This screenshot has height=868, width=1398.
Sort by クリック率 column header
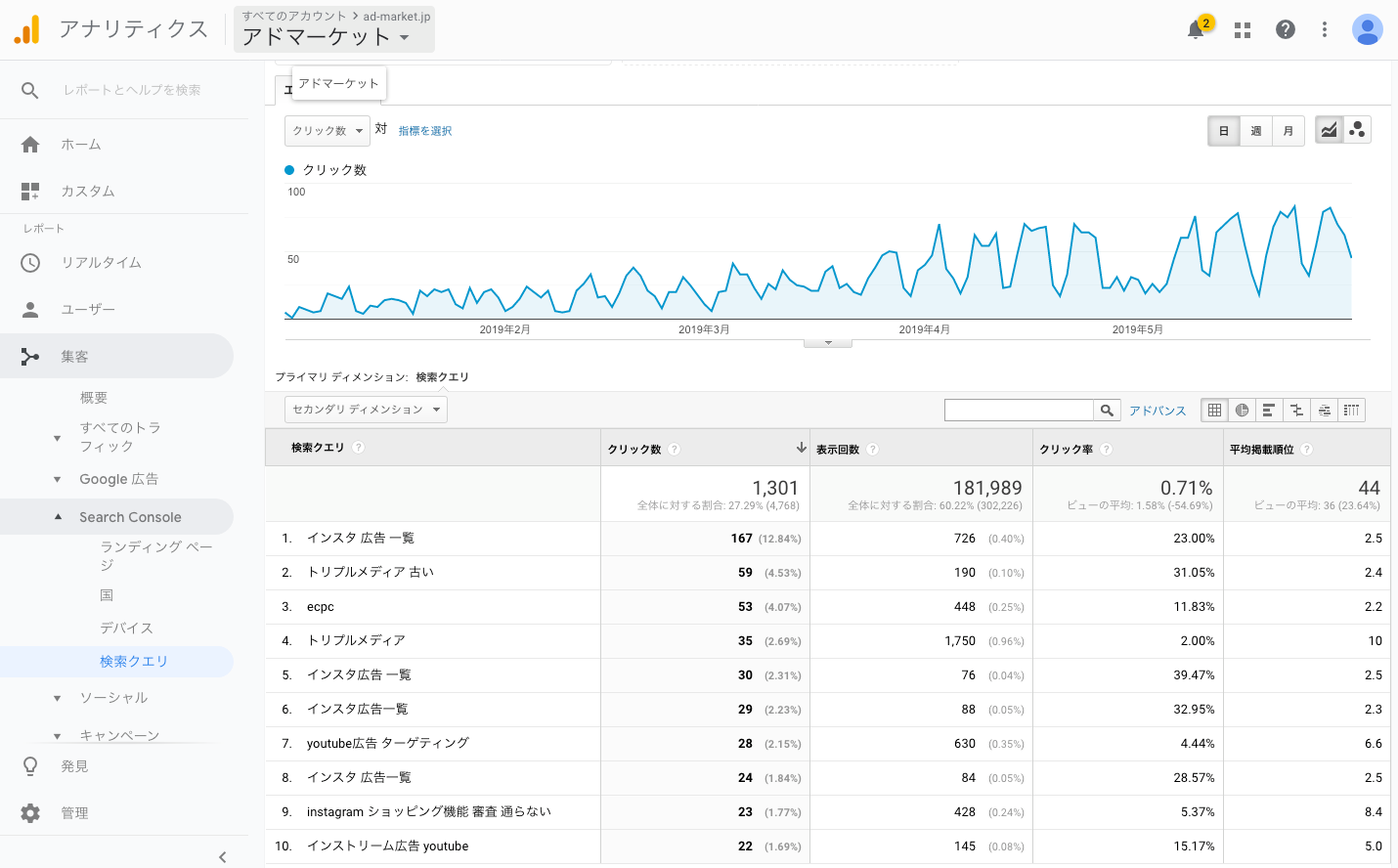pos(1067,450)
